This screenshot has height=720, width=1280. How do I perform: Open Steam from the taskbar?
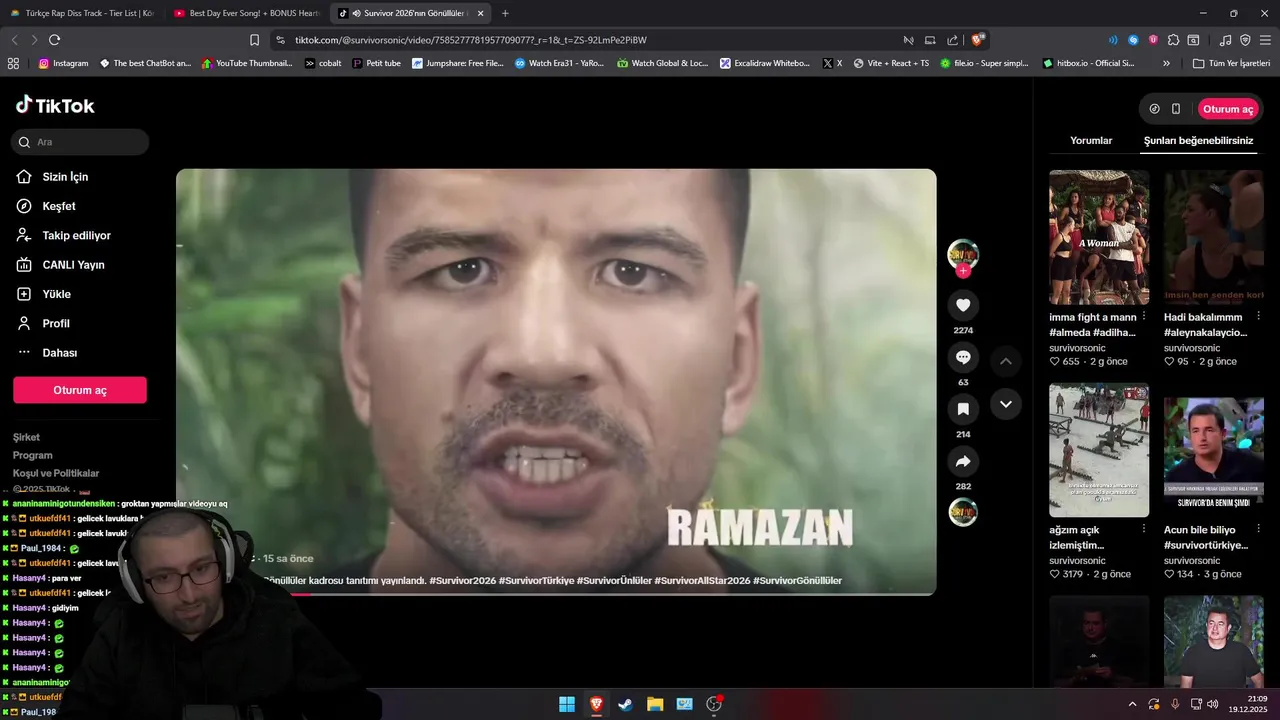(x=625, y=704)
